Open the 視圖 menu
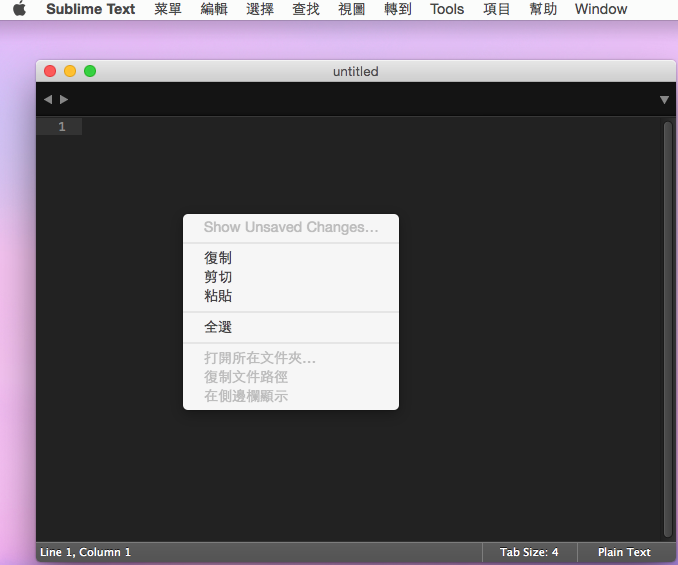The image size is (678, 565). coord(352,9)
